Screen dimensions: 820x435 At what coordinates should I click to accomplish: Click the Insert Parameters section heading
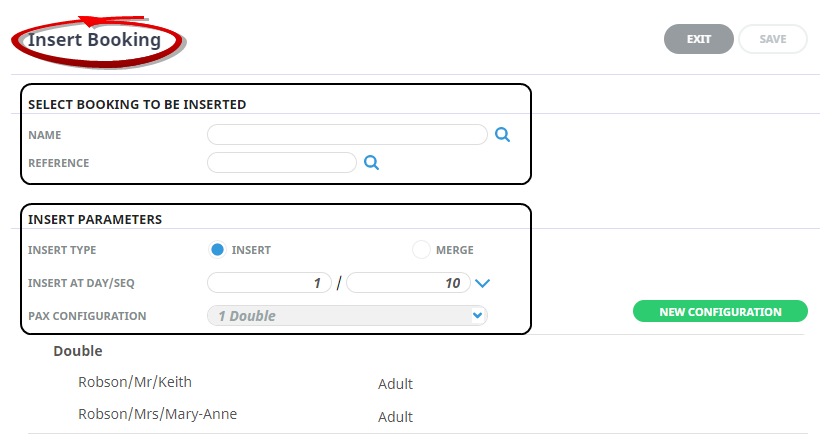coord(95,219)
